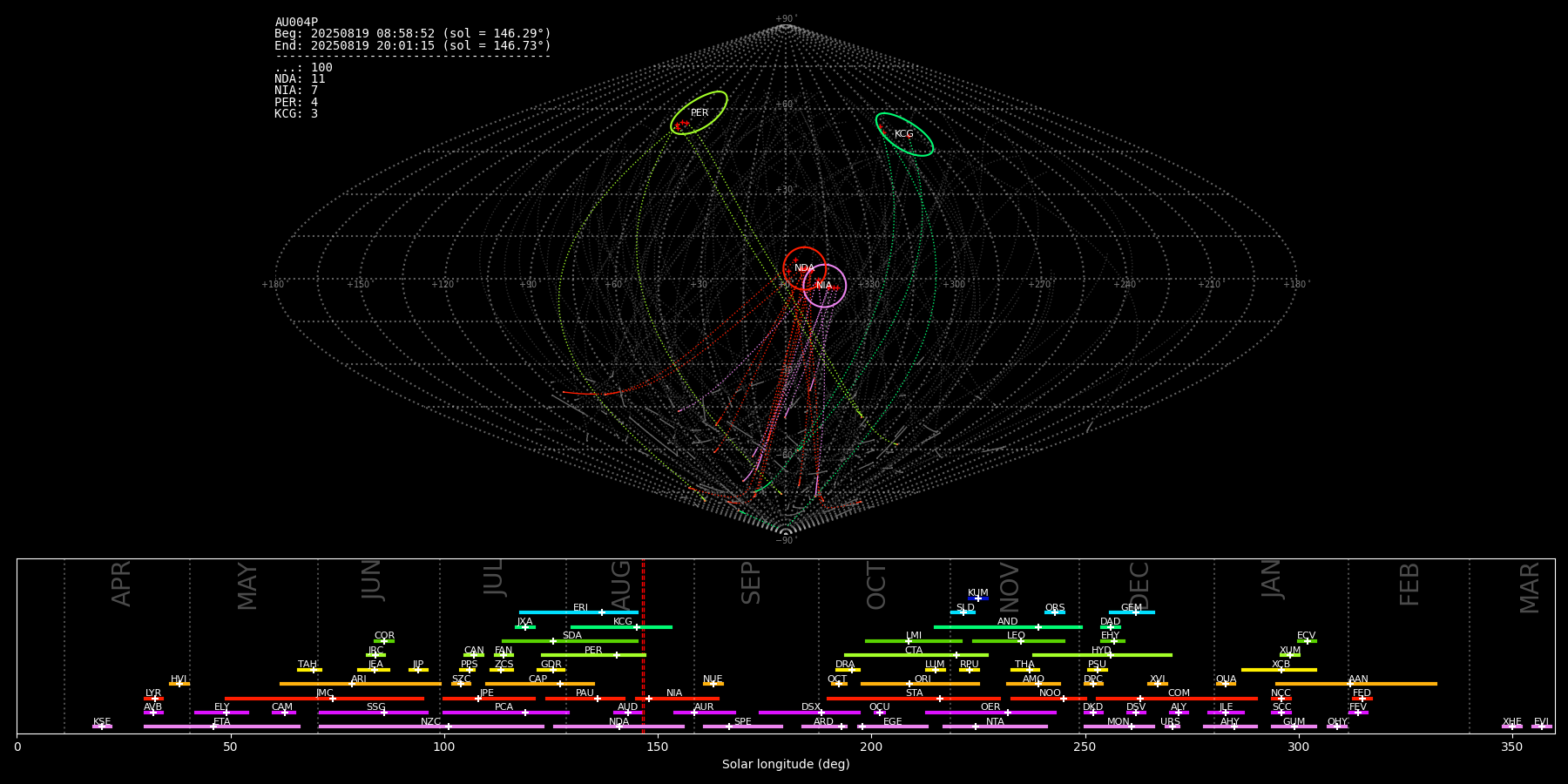Image resolution: width=1568 pixels, height=784 pixels.
Task: Click the 'NDA: 11' count entry
Action: click(x=300, y=79)
